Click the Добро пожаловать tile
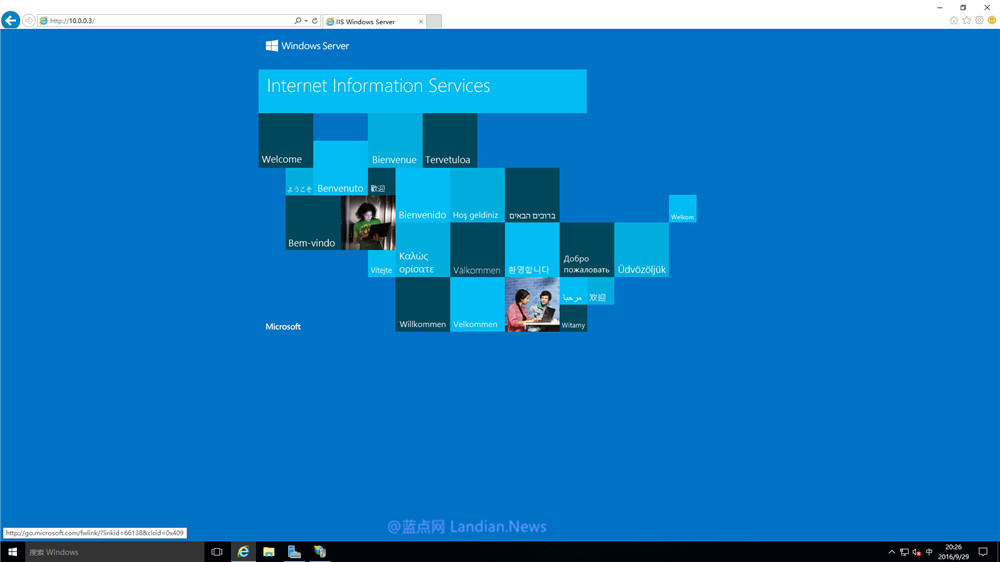 click(x=587, y=250)
